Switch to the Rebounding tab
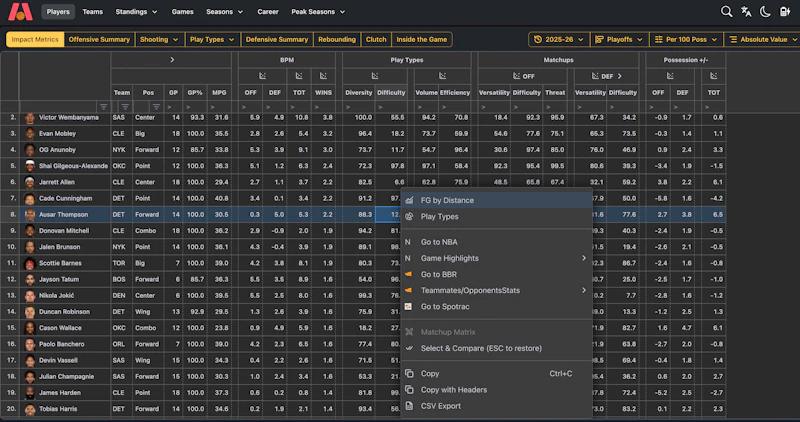800x422 pixels. point(337,39)
